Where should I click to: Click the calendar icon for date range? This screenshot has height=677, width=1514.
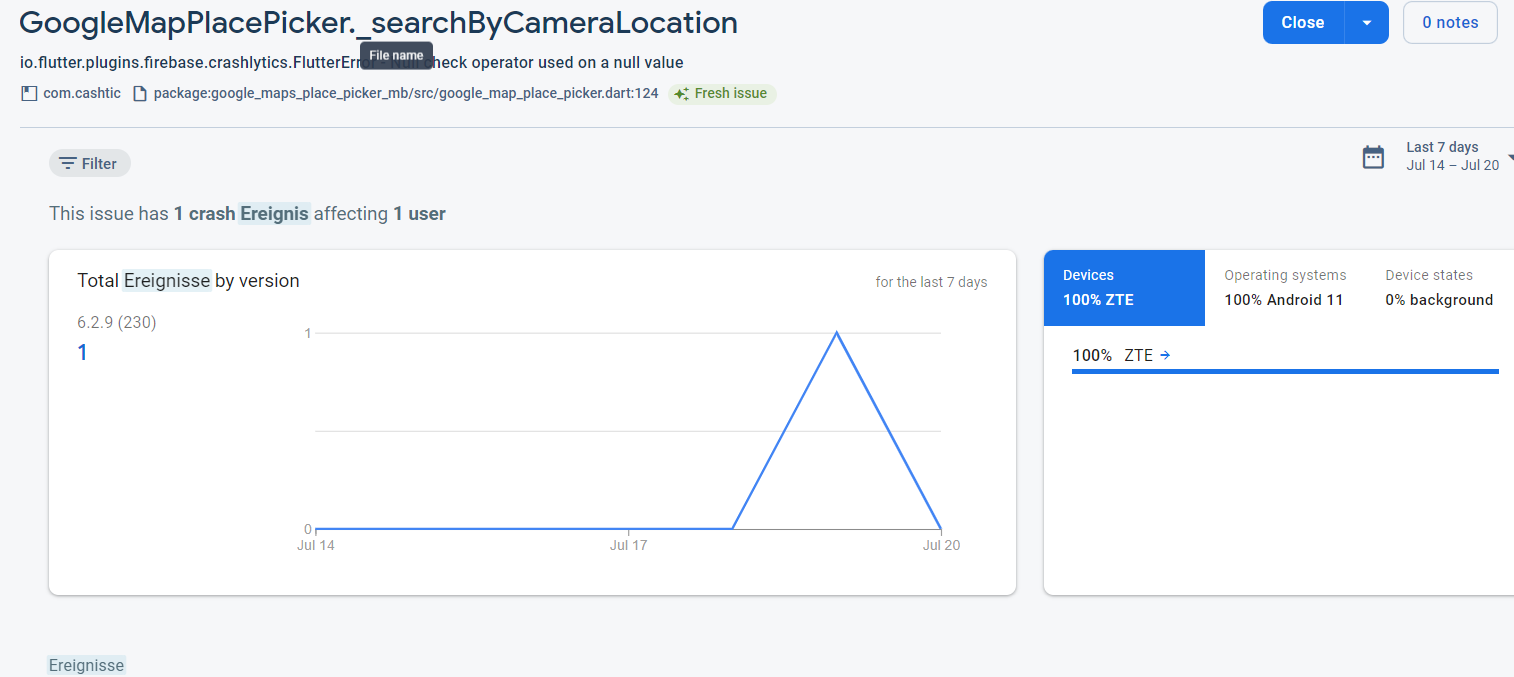point(1373,157)
